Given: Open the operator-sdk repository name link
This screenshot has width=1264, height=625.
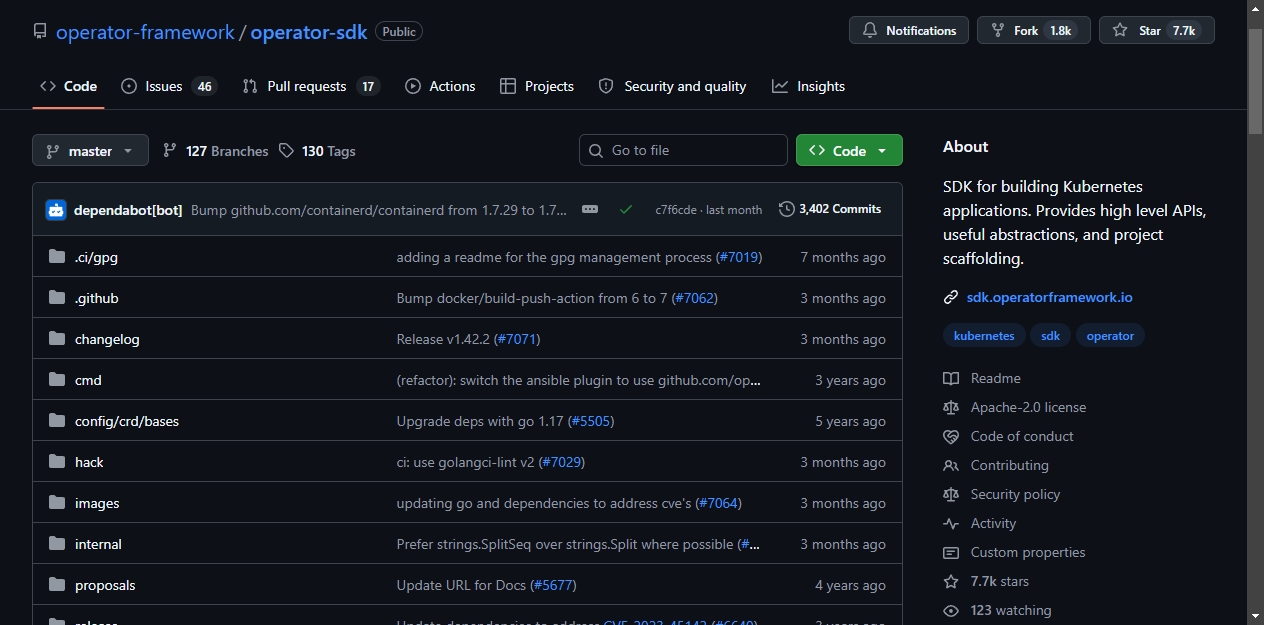Looking at the screenshot, I should pos(309,31).
